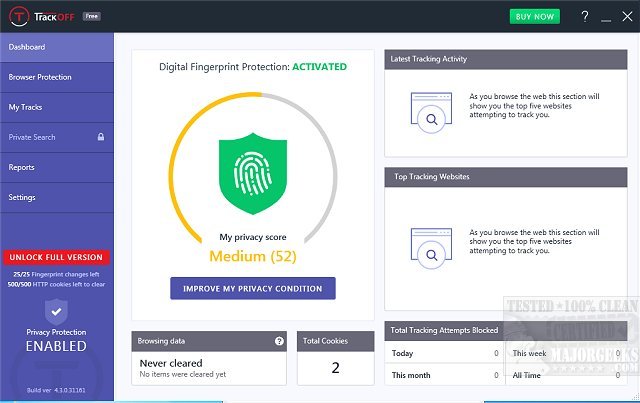Image resolution: width=640 pixels, height=403 pixels.
Task: Click No items were cleared yet text
Action: (182, 374)
